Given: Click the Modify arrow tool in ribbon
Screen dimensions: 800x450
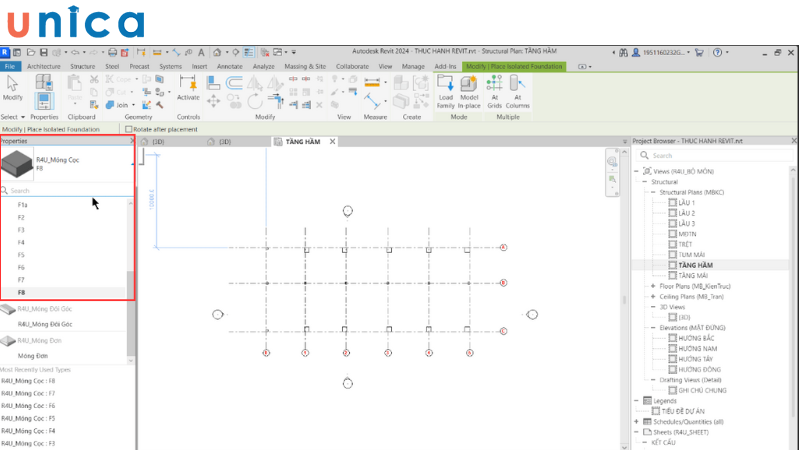Looking at the screenshot, I should (x=13, y=86).
